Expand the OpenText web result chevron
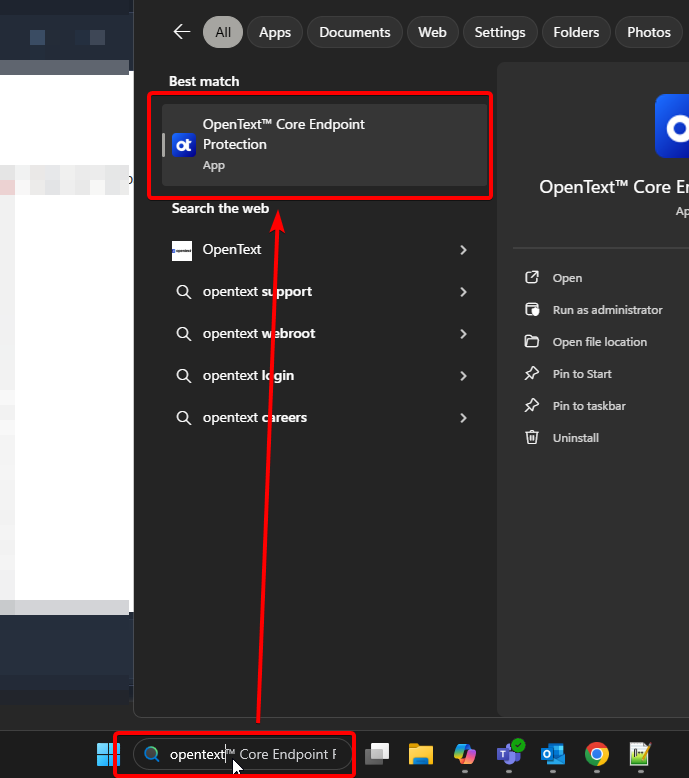The width and height of the screenshot is (689, 778). [463, 250]
